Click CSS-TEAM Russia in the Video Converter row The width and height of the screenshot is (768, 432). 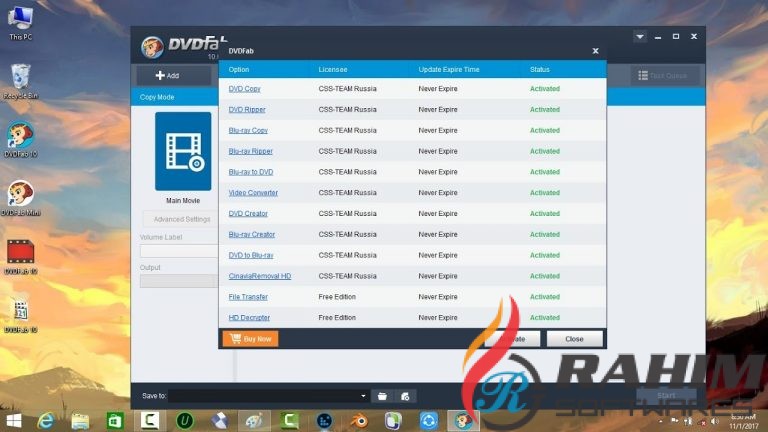point(347,193)
